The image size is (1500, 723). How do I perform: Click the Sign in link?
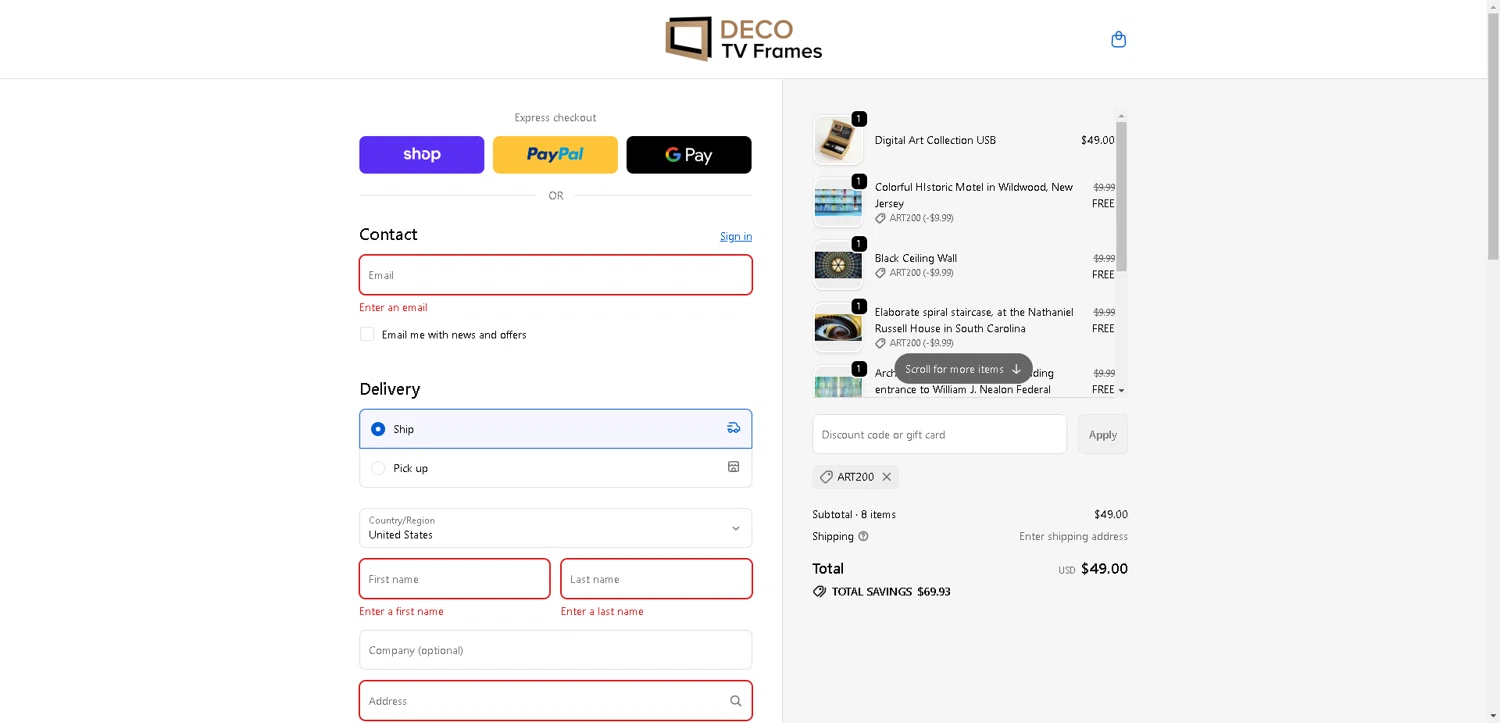click(x=736, y=237)
